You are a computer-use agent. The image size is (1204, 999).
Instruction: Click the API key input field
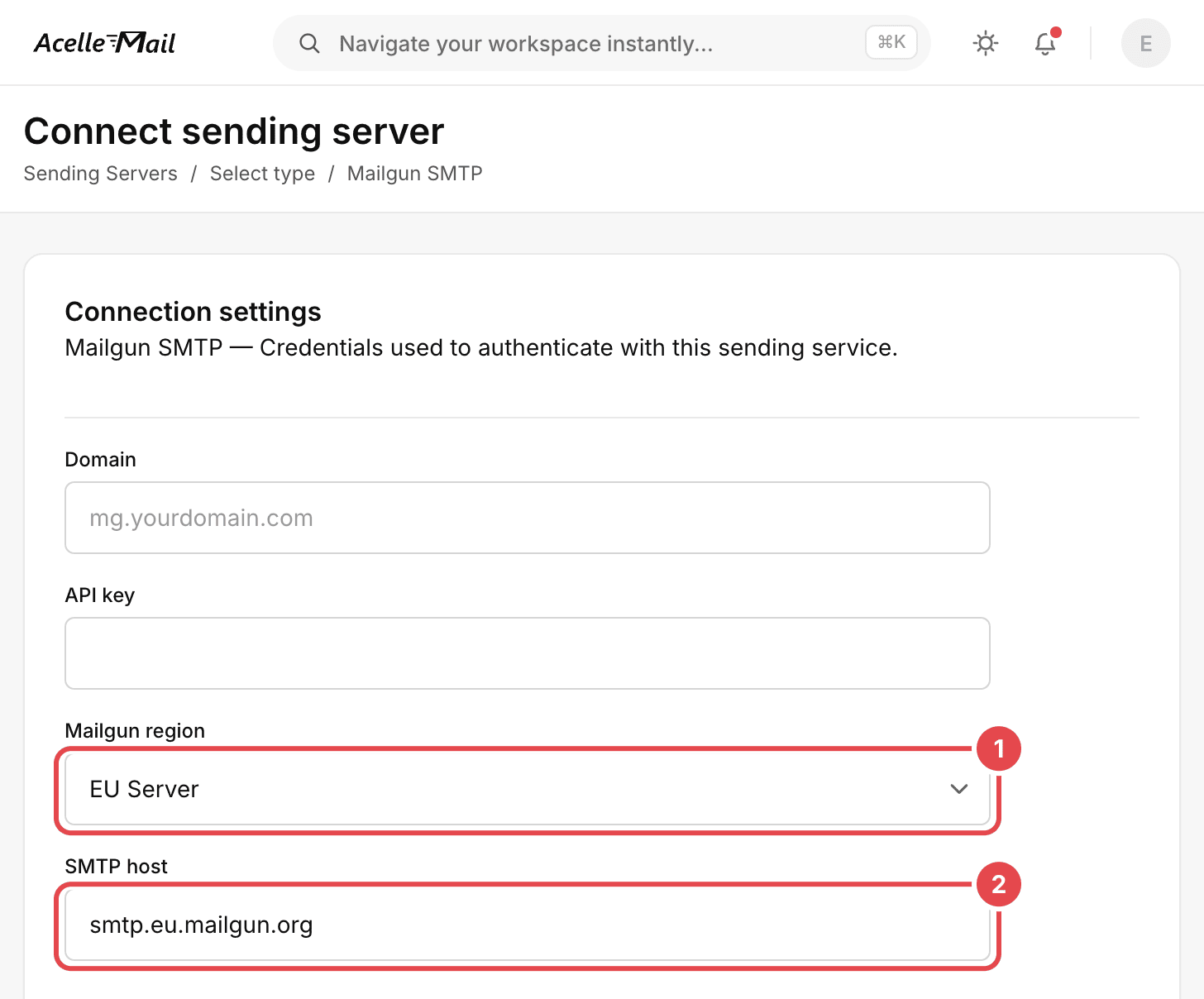pyautogui.click(x=528, y=653)
